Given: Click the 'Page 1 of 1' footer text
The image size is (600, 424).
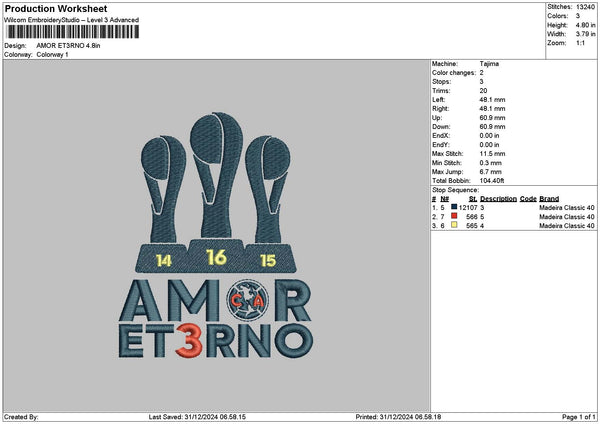Looking at the screenshot, I should [579, 417].
